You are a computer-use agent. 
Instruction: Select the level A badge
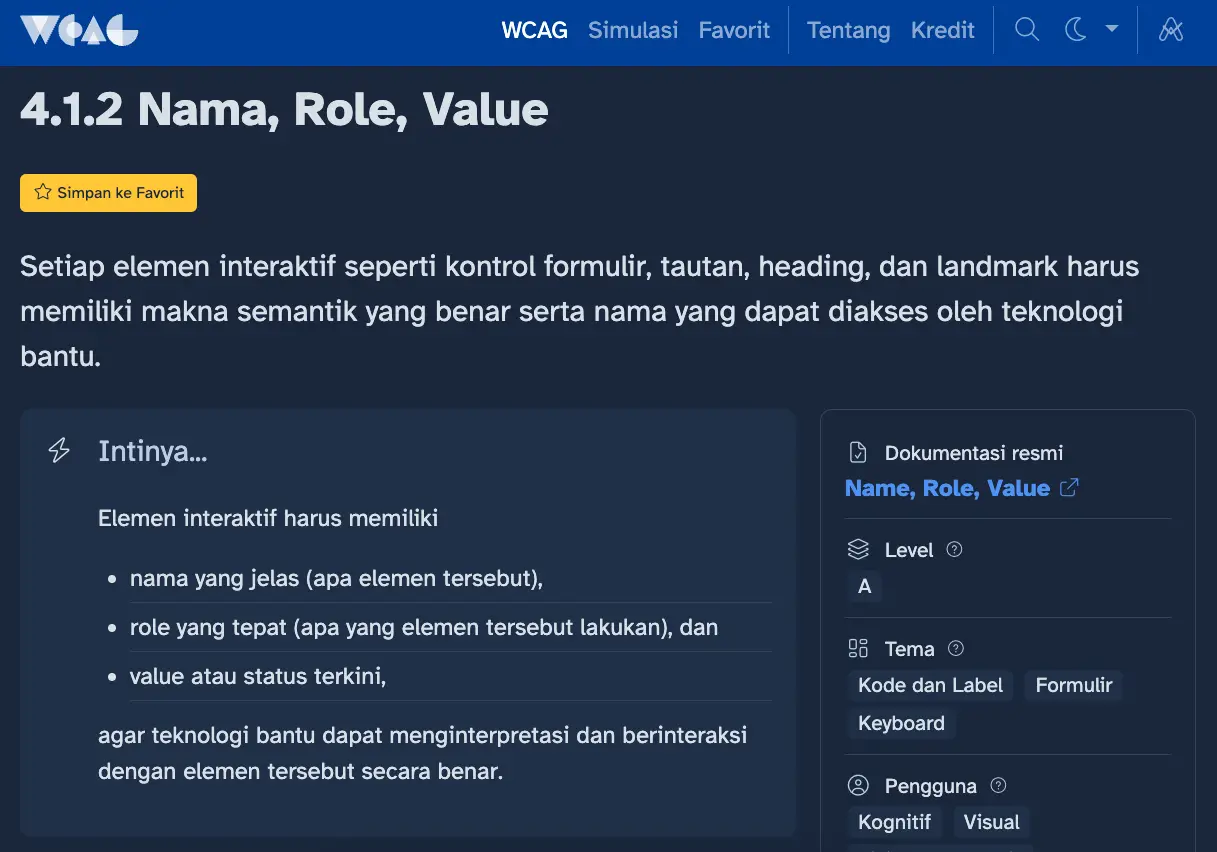[x=864, y=587]
